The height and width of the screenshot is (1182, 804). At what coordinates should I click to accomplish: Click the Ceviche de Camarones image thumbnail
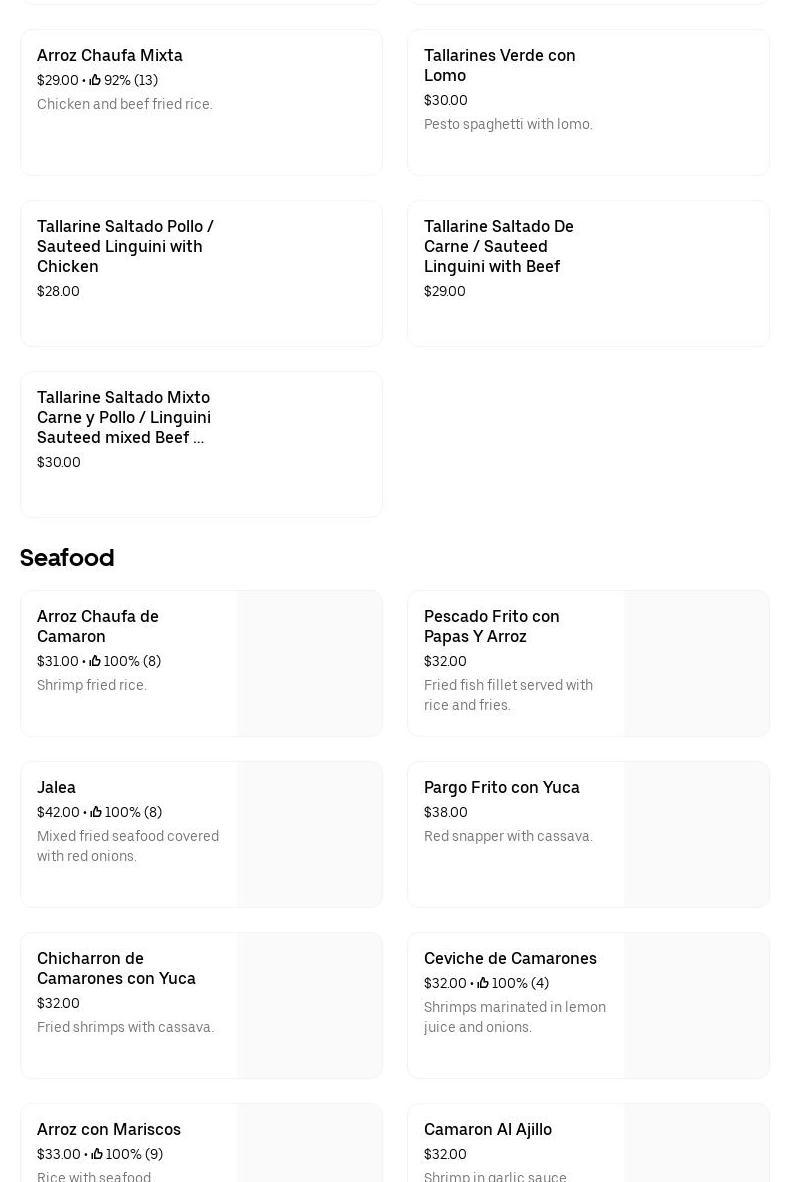[x=697, y=1005]
